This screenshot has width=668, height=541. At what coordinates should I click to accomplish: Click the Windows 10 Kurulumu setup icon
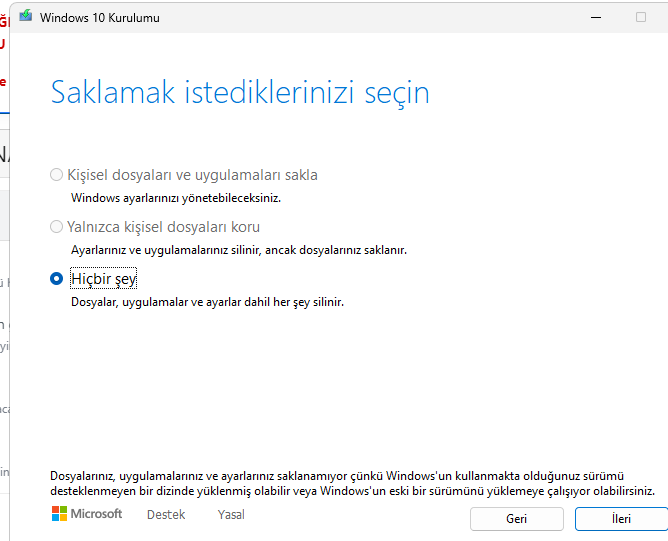point(26,16)
